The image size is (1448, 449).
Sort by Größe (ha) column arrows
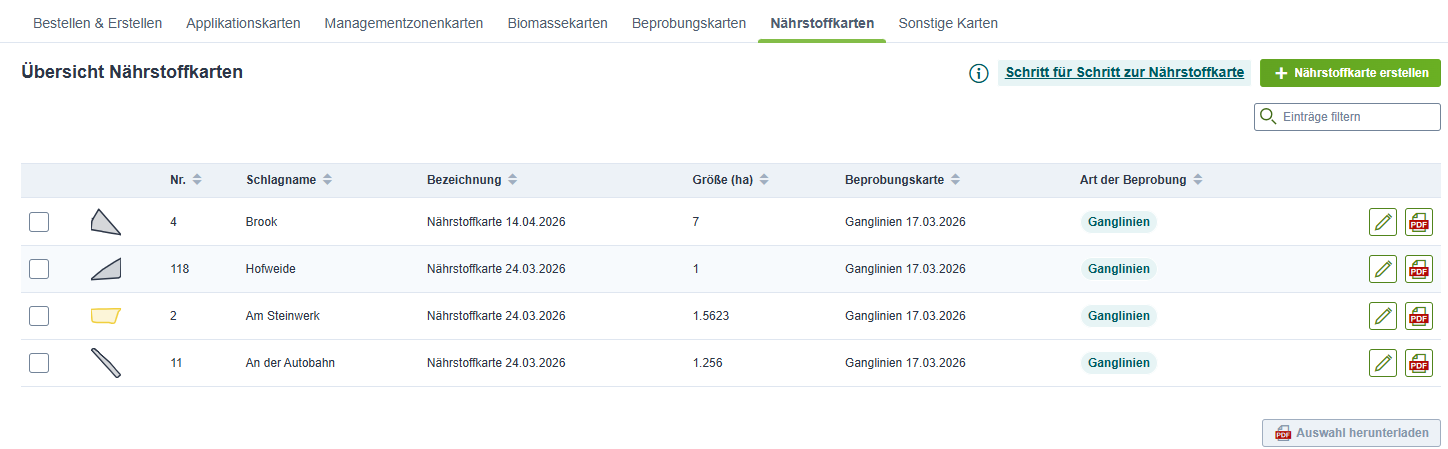point(764,180)
